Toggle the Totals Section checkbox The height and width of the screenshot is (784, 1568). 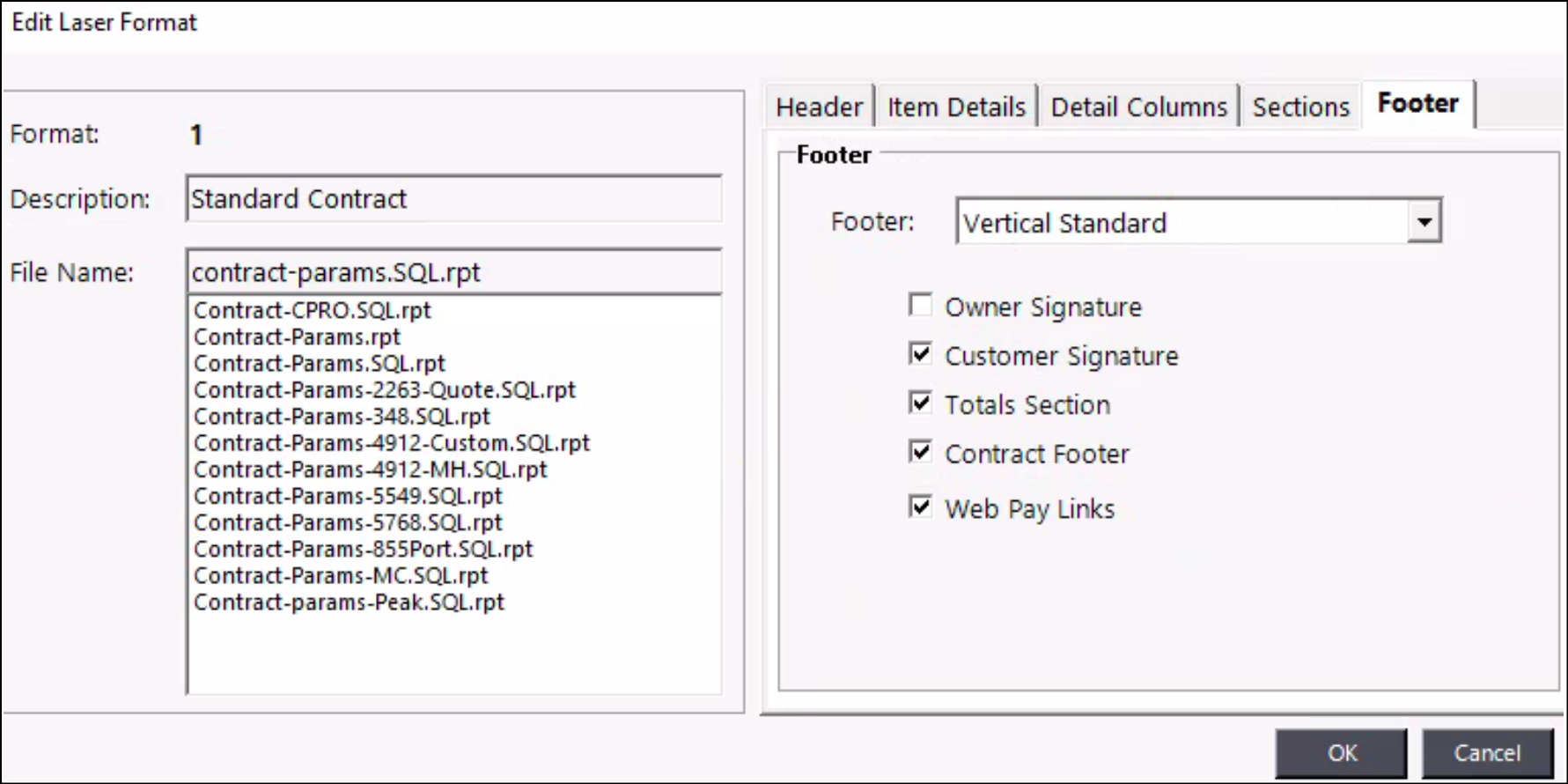pyautogui.click(x=920, y=403)
